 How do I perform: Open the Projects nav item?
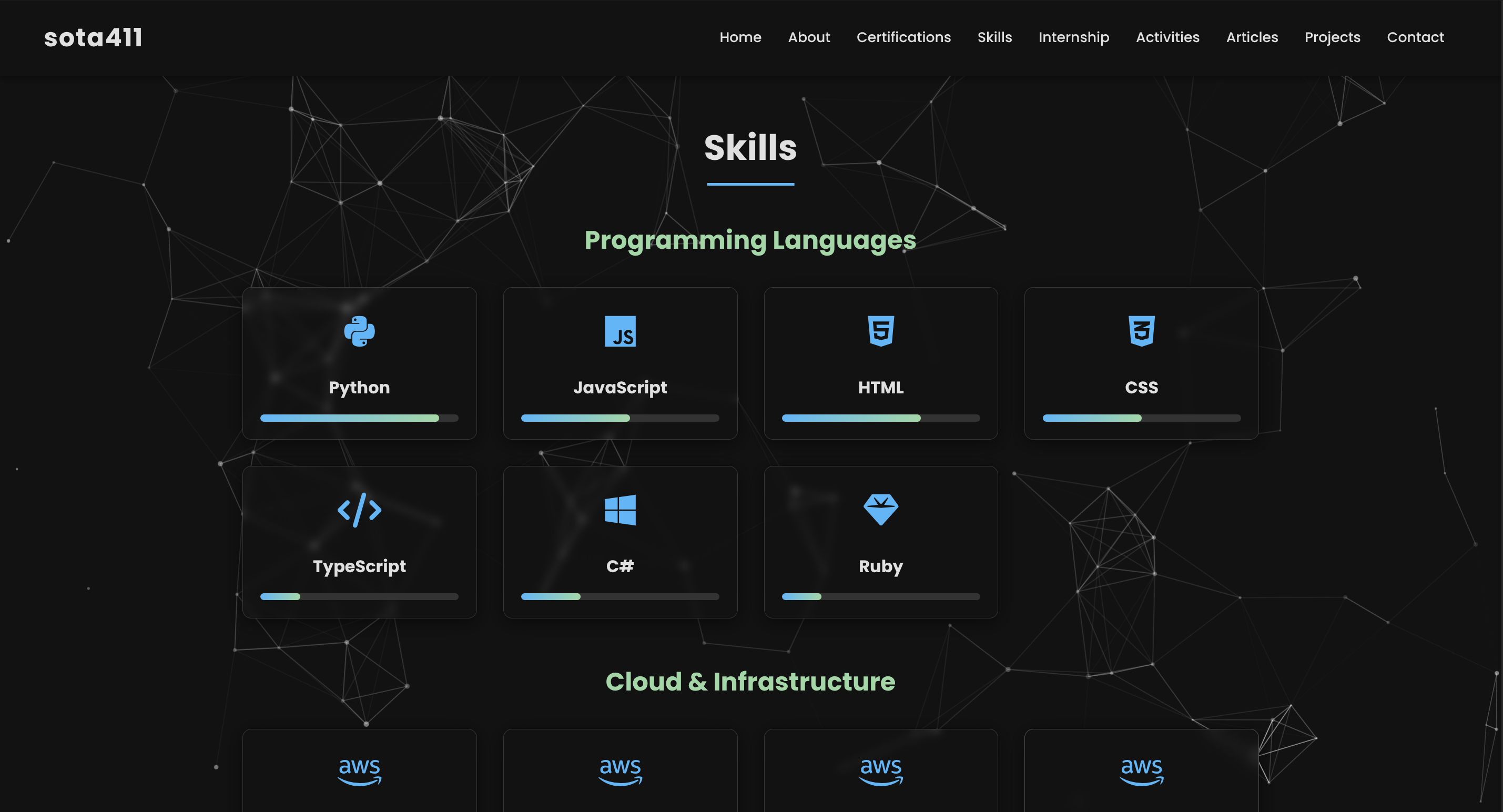tap(1332, 37)
